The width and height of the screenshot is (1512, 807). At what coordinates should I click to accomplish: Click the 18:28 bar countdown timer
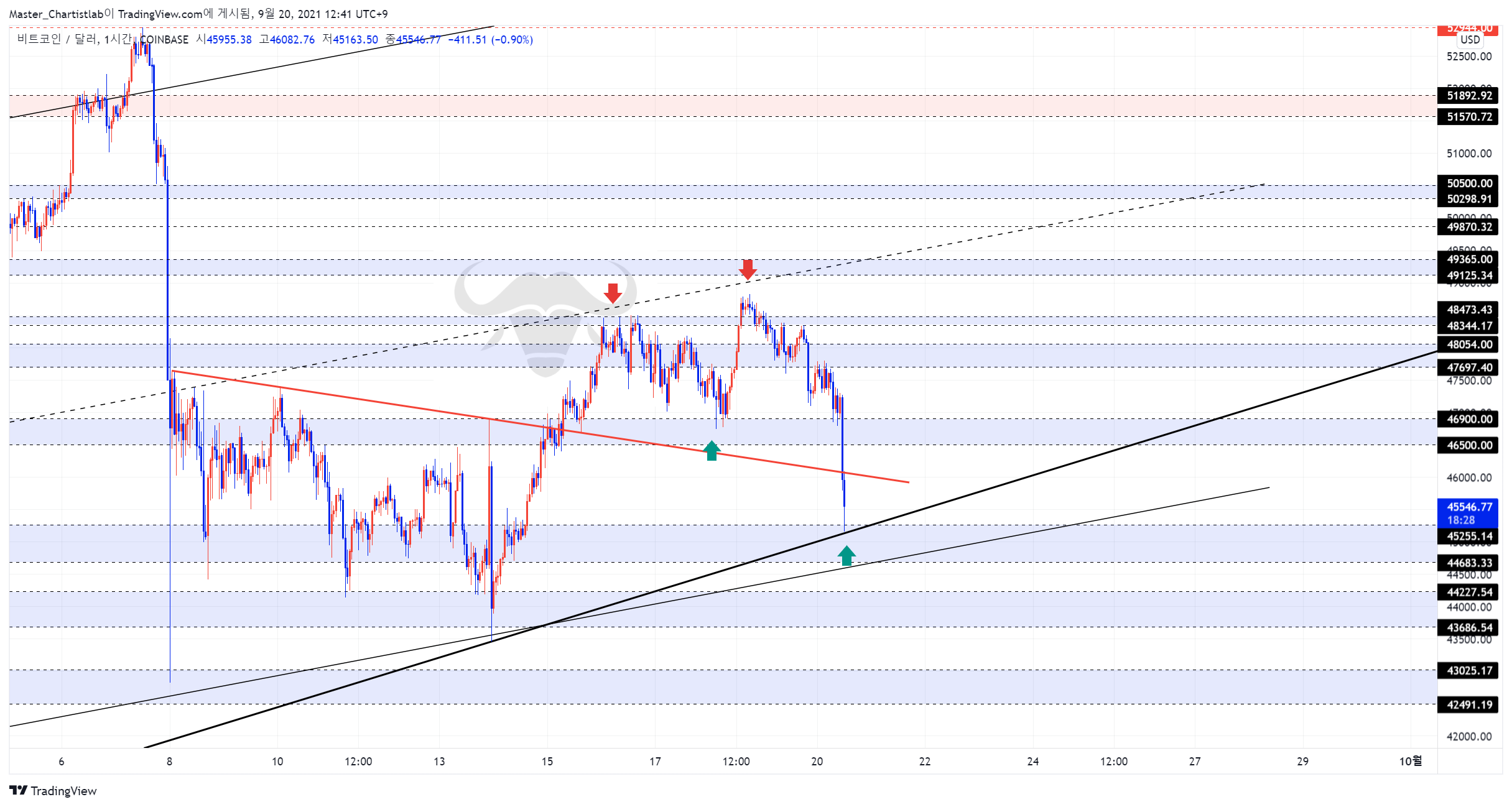[1461, 520]
